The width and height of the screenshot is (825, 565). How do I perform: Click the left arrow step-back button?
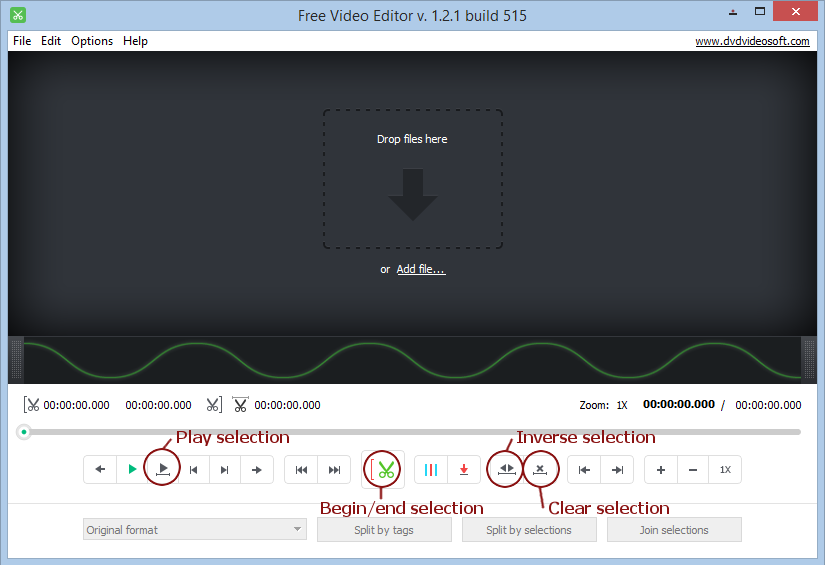click(x=100, y=469)
